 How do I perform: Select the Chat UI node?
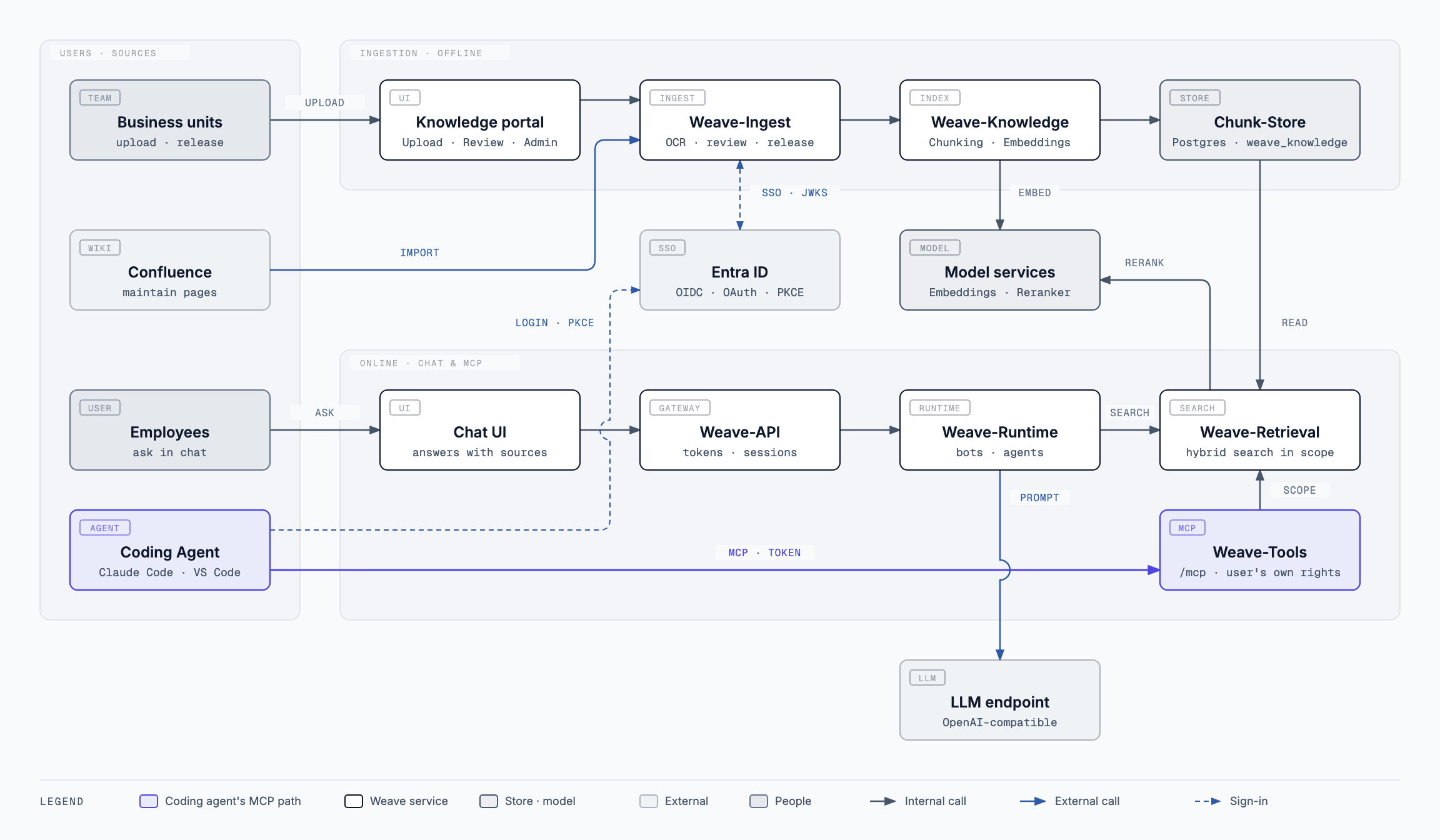click(x=480, y=430)
